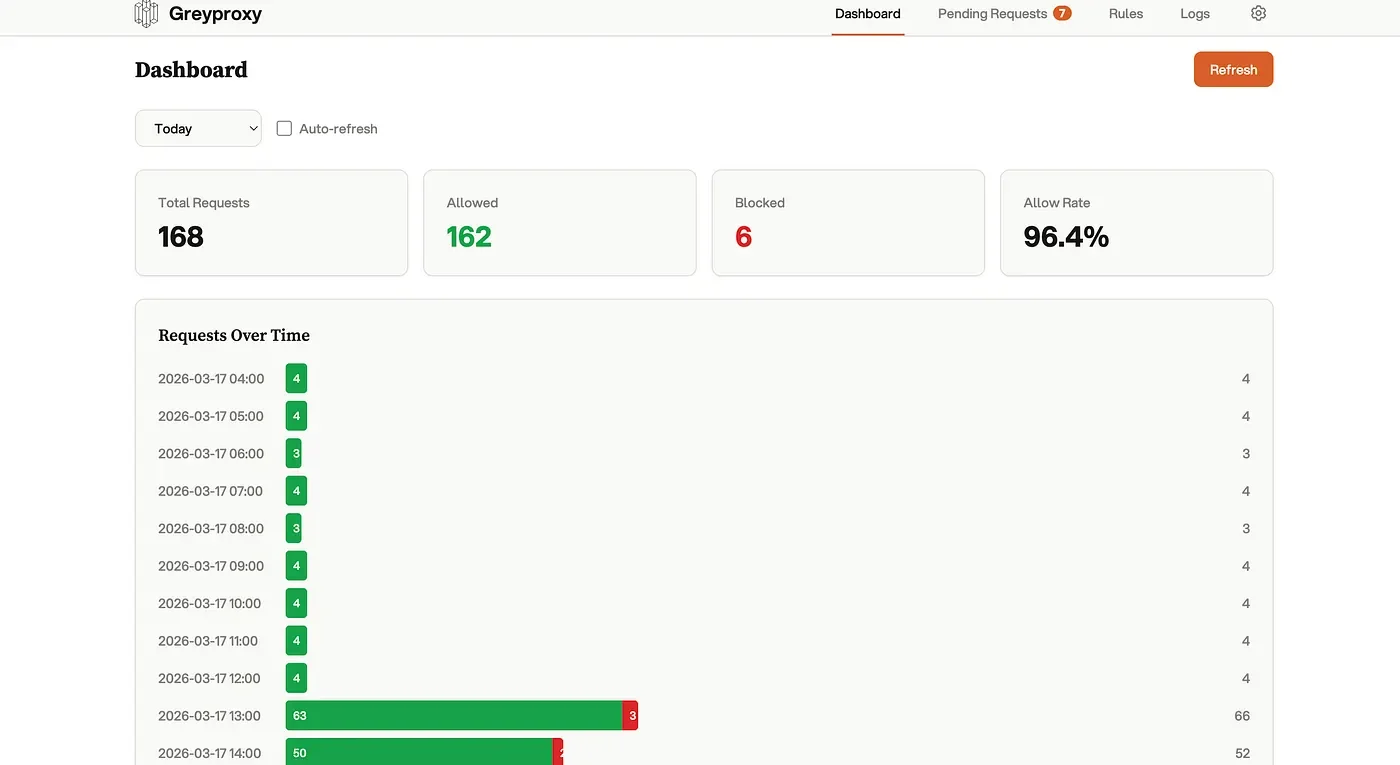The width and height of the screenshot is (1400, 765).
Task: Select the Total Requests stat card
Action: pyautogui.click(x=271, y=223)
